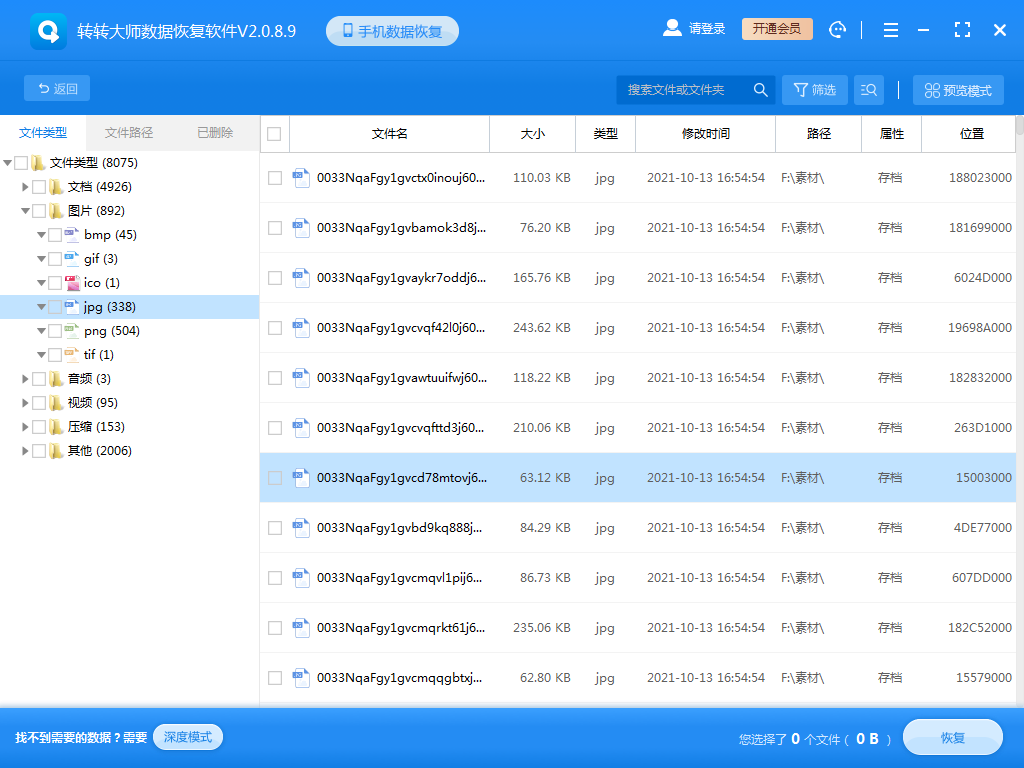The image size is (1024, 768).
Task: Toggle the bmp (45) node arrow
Action: tap(41, 235)
